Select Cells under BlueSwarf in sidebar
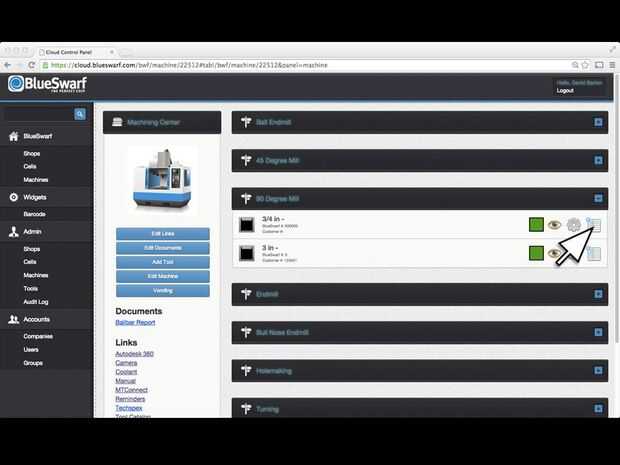 pos(30,166)
